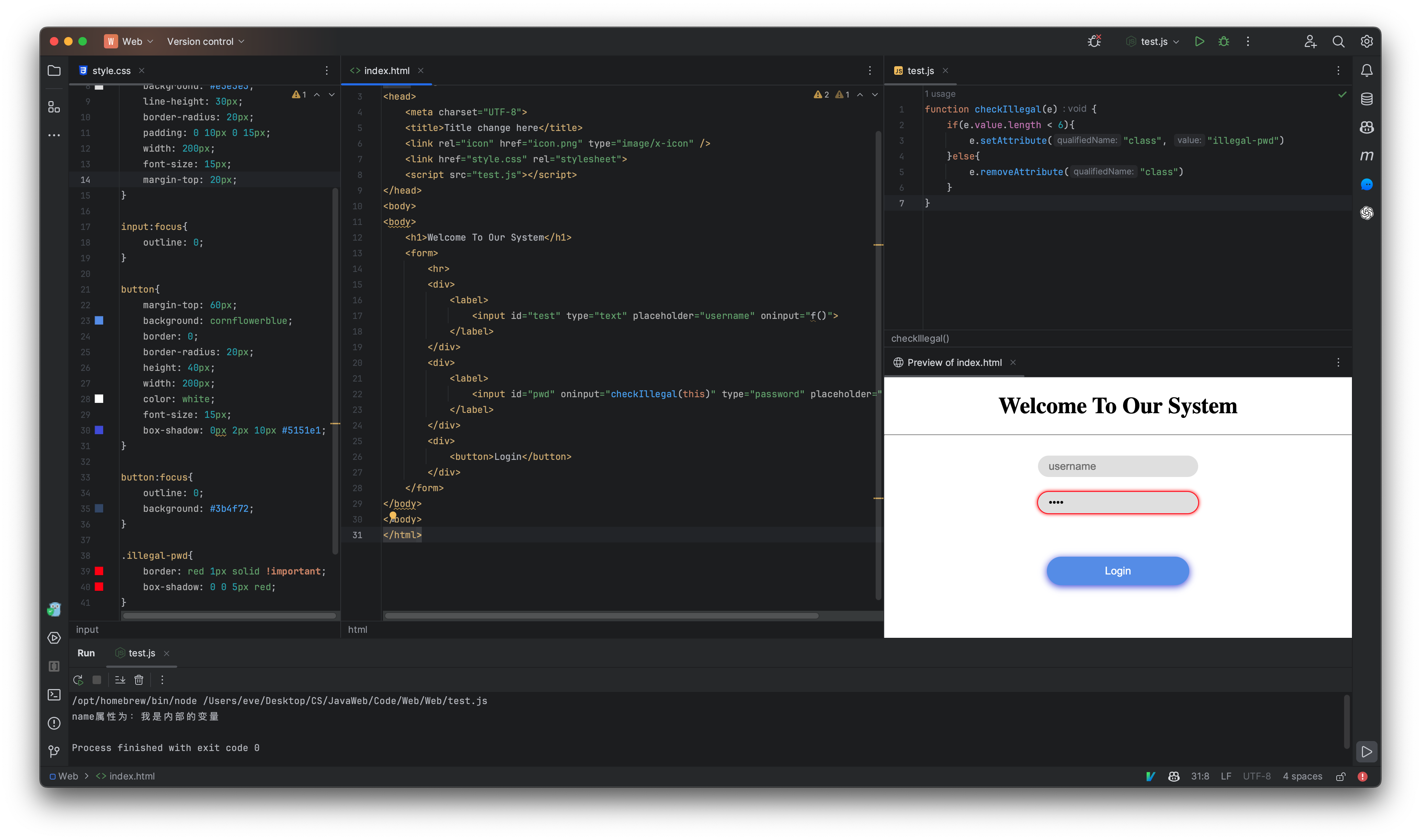Switch to the style.css tab
Viewport: 1421px width, 840px height.
(x=111, y=71)
